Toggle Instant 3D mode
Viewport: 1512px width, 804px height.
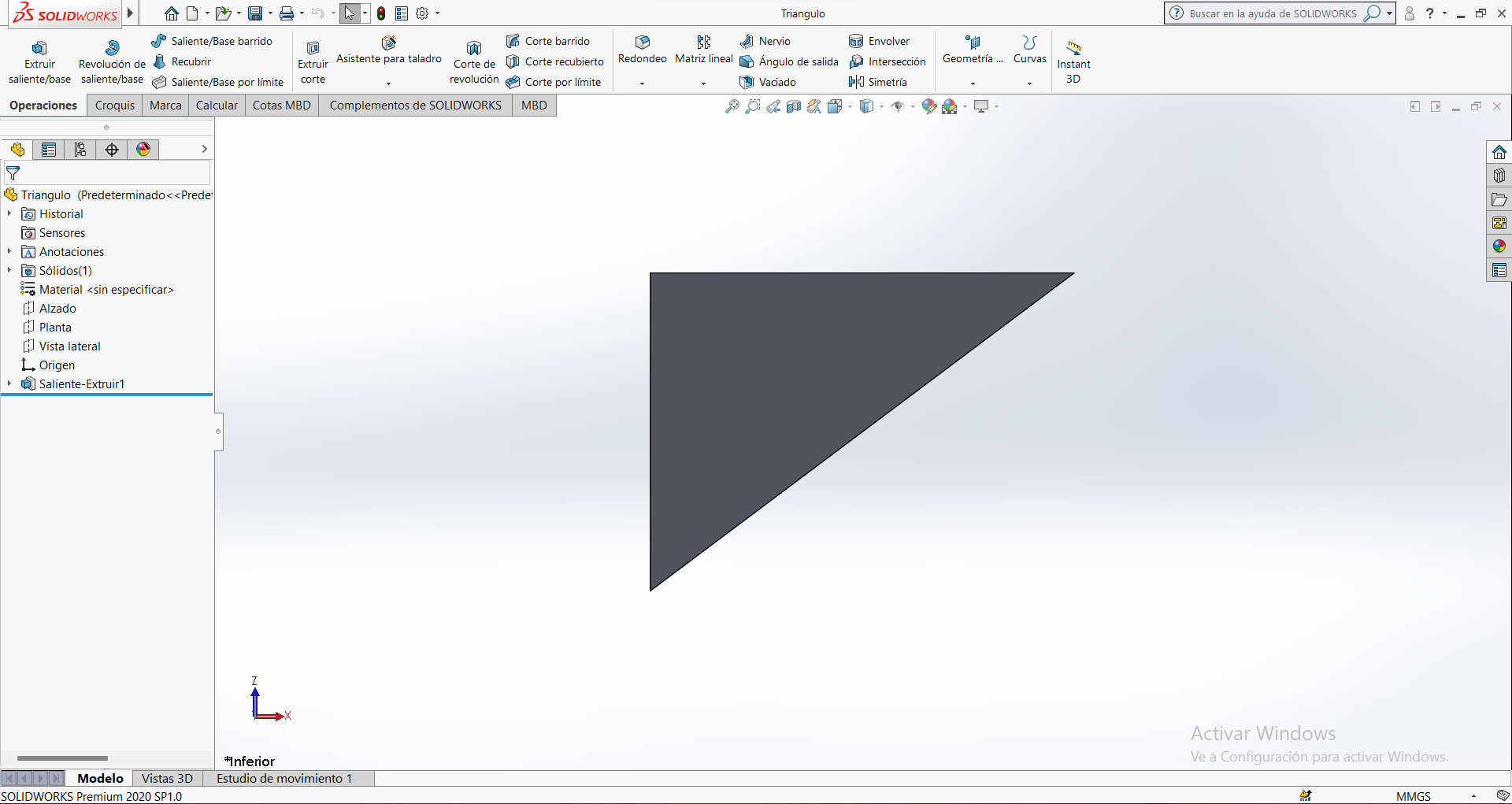tap(1073, 61)
